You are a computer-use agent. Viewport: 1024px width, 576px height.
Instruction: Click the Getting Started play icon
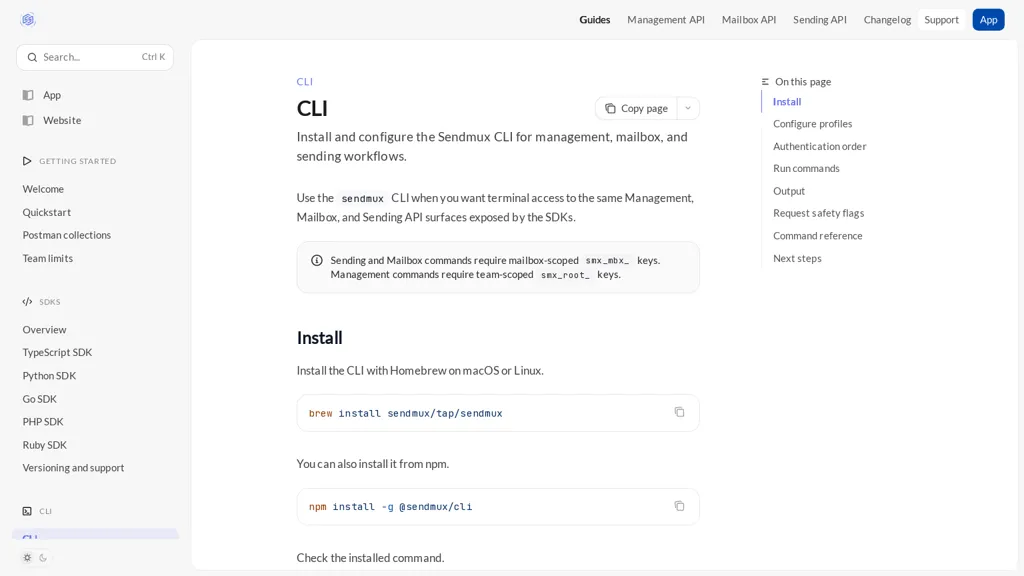pos(27,161)
